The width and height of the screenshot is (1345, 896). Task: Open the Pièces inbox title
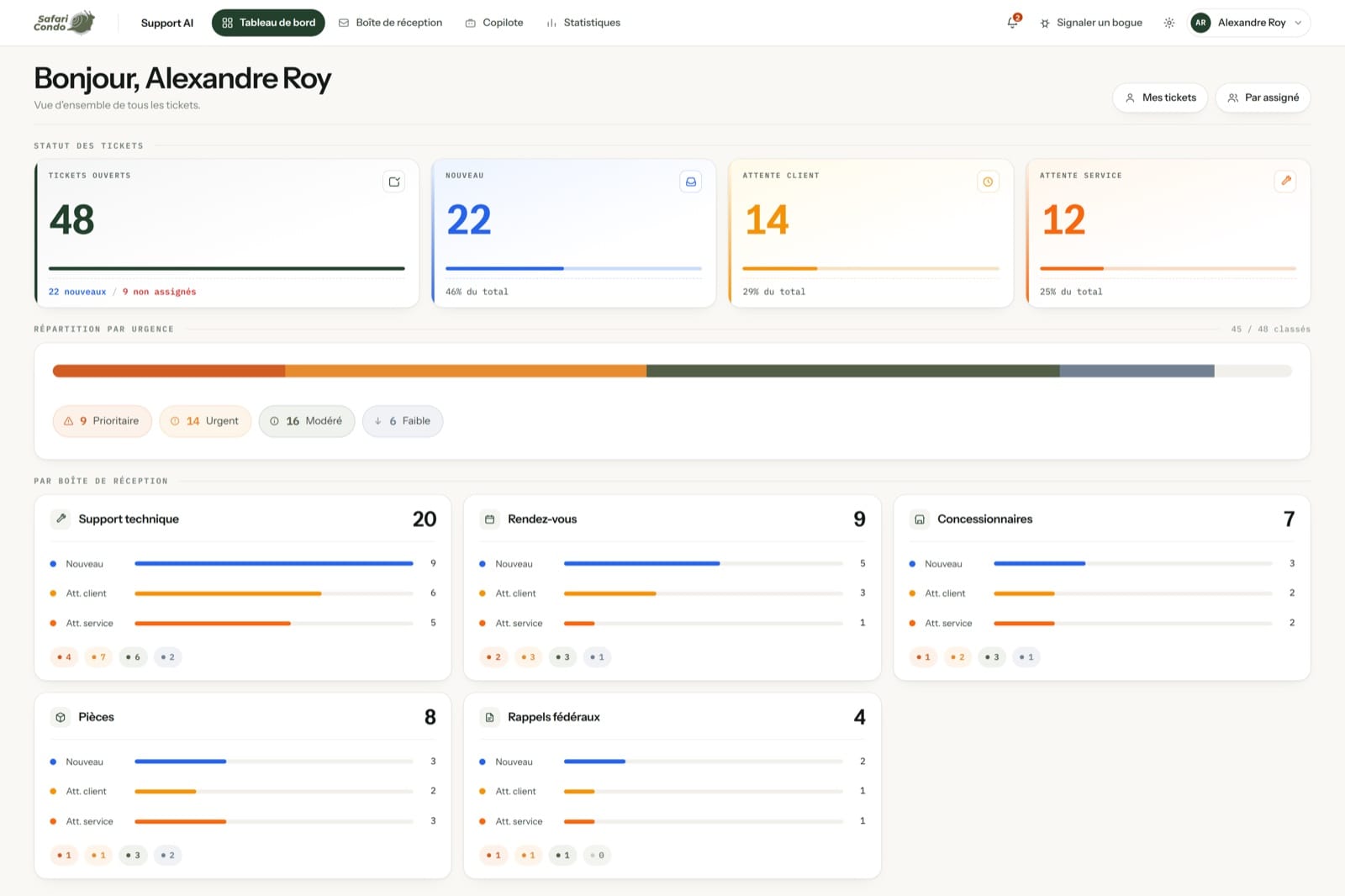96,717
